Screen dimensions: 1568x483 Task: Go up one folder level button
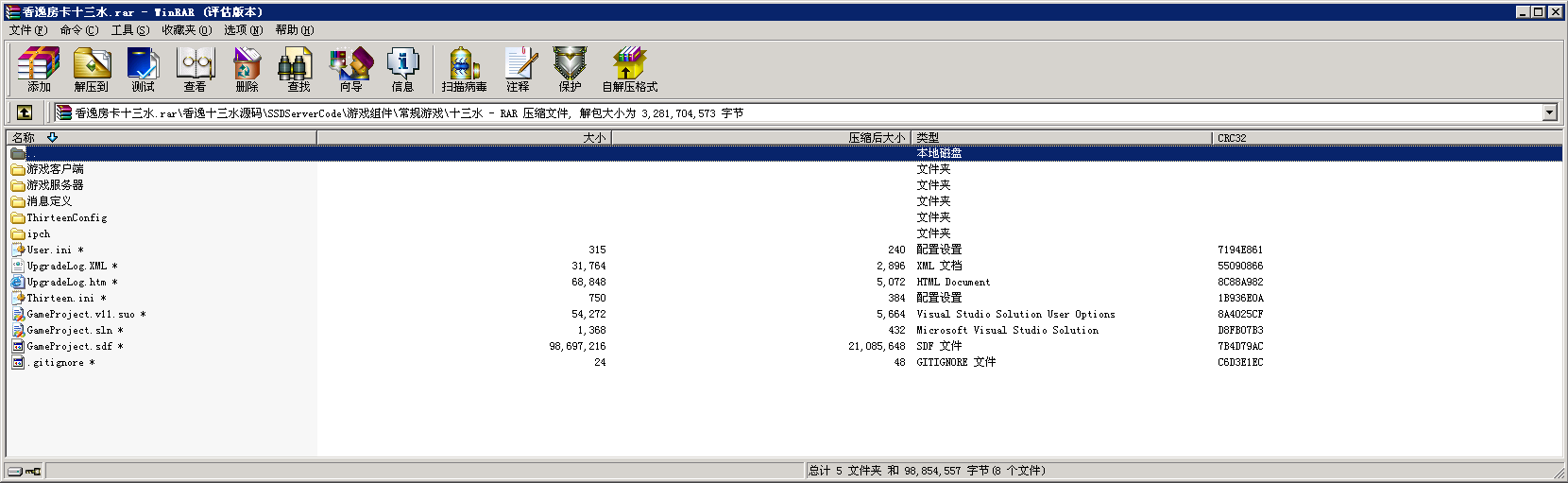tap(25, 112)
